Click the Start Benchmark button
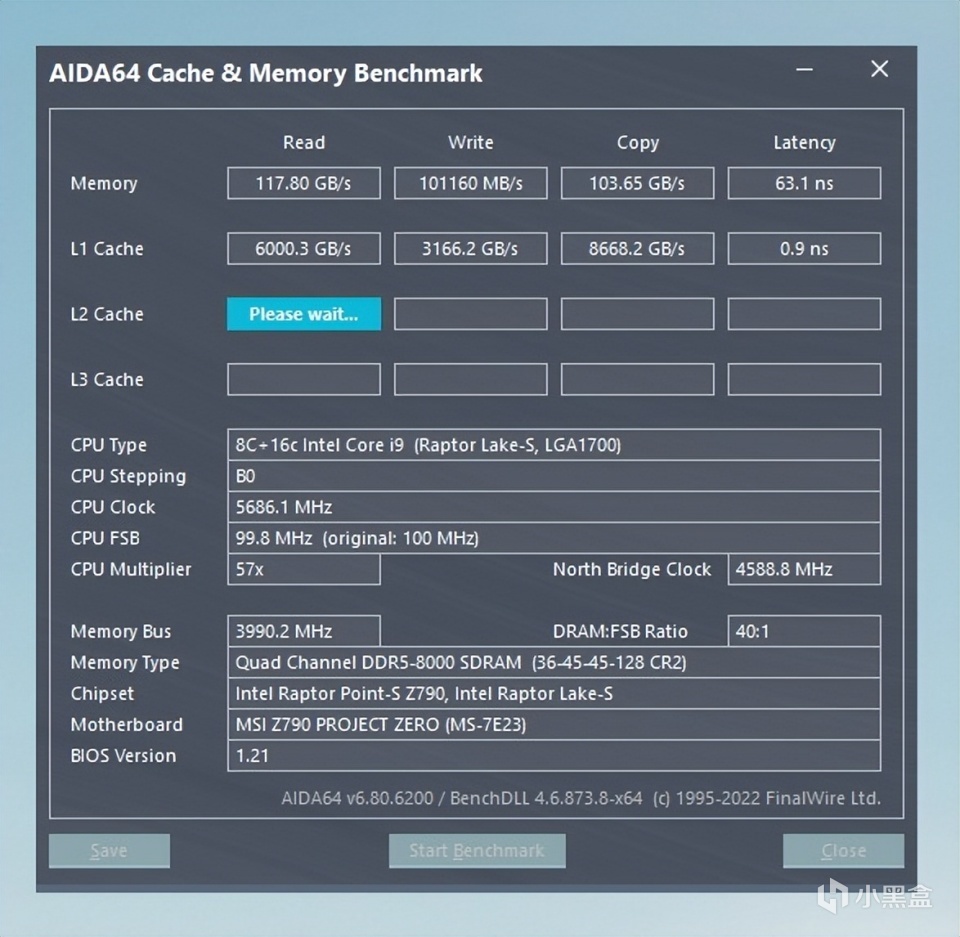Viewport: 960px width, 937px height. pos(477,850)
